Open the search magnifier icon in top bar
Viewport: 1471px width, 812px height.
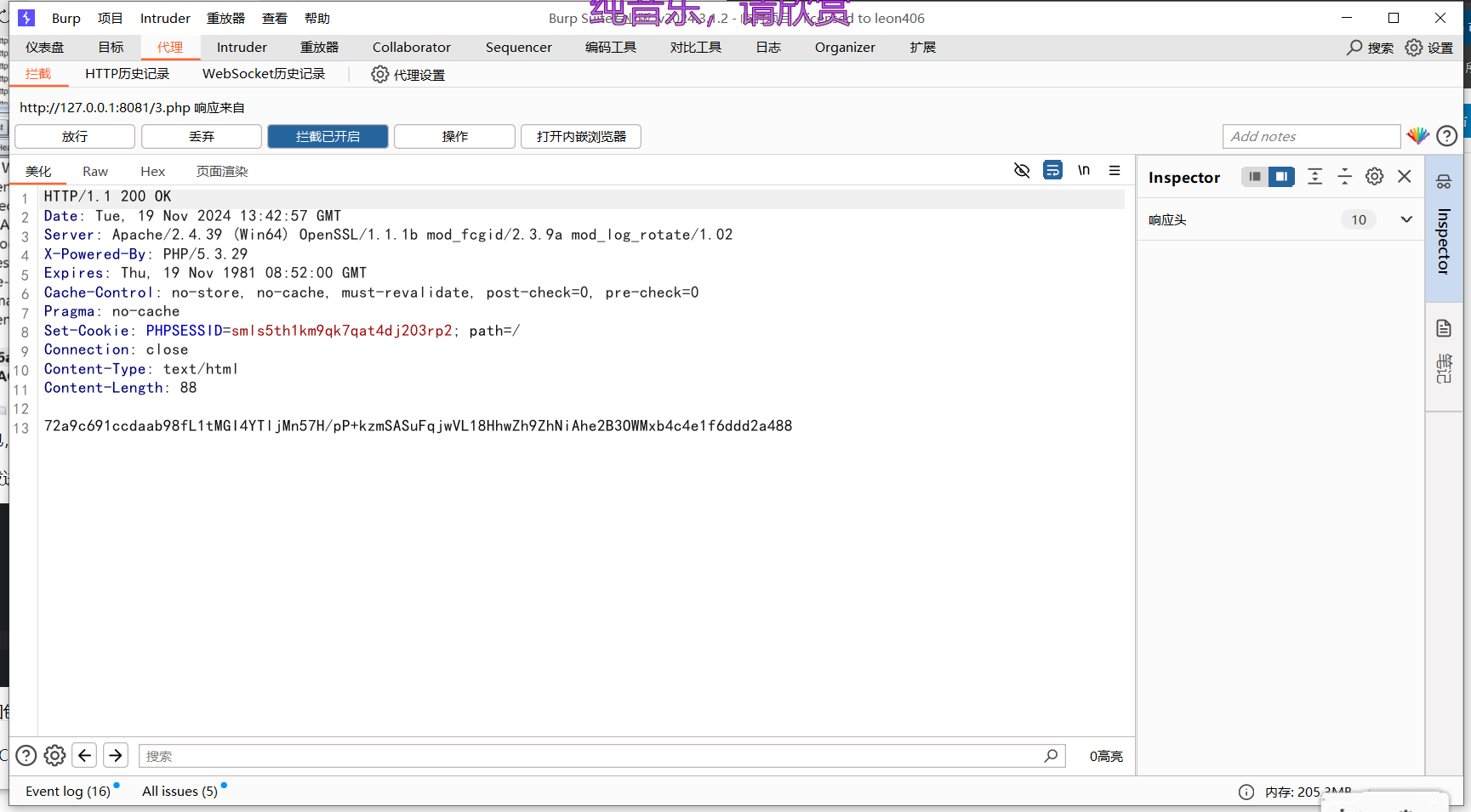tap(1354, 48)
